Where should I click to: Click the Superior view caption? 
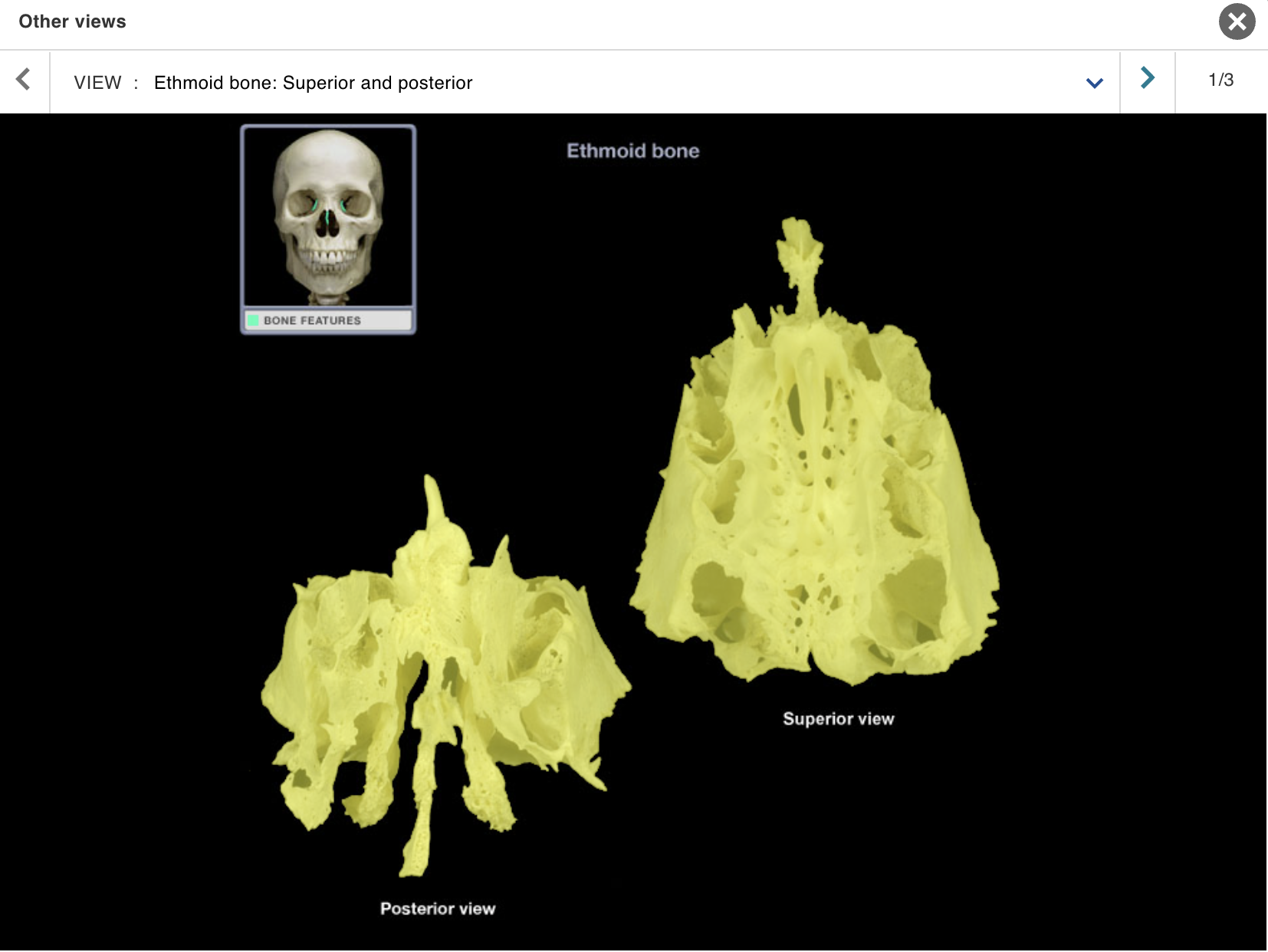(x=839, y=719)
